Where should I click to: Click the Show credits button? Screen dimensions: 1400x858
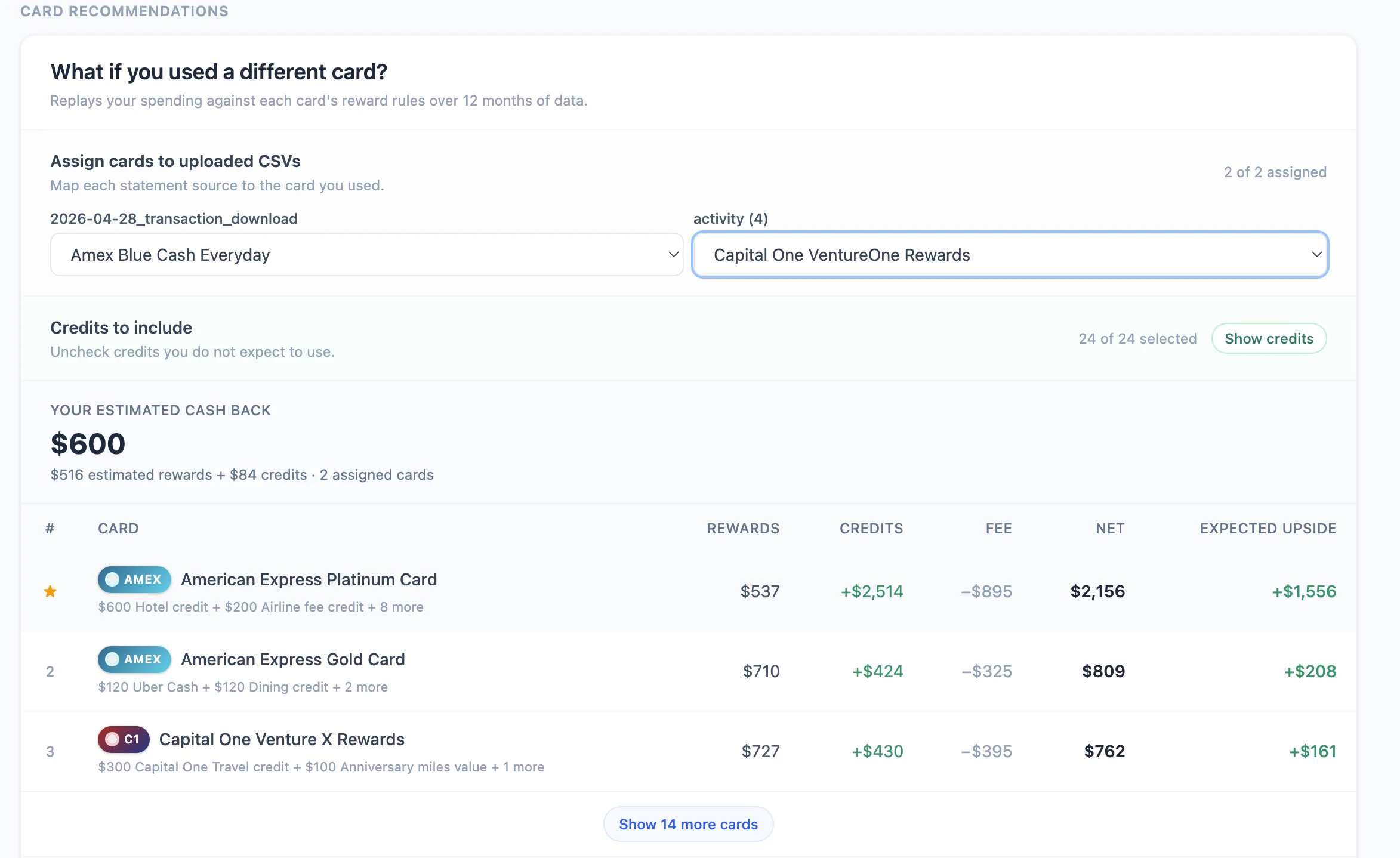(x=1269, y=338)
